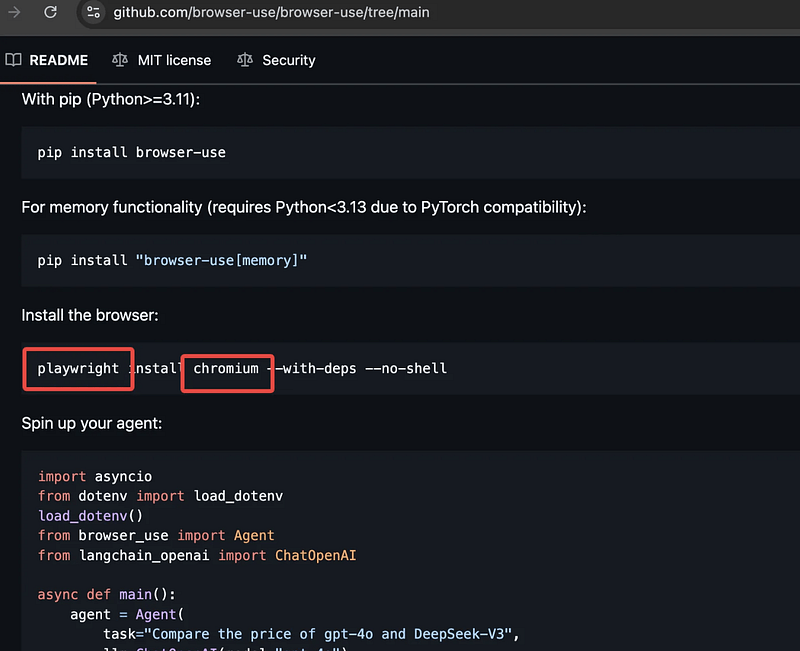Open site information icon in address bar
Image resolution: width=800 pixels, height=651 pixels.
coord(93,13)
